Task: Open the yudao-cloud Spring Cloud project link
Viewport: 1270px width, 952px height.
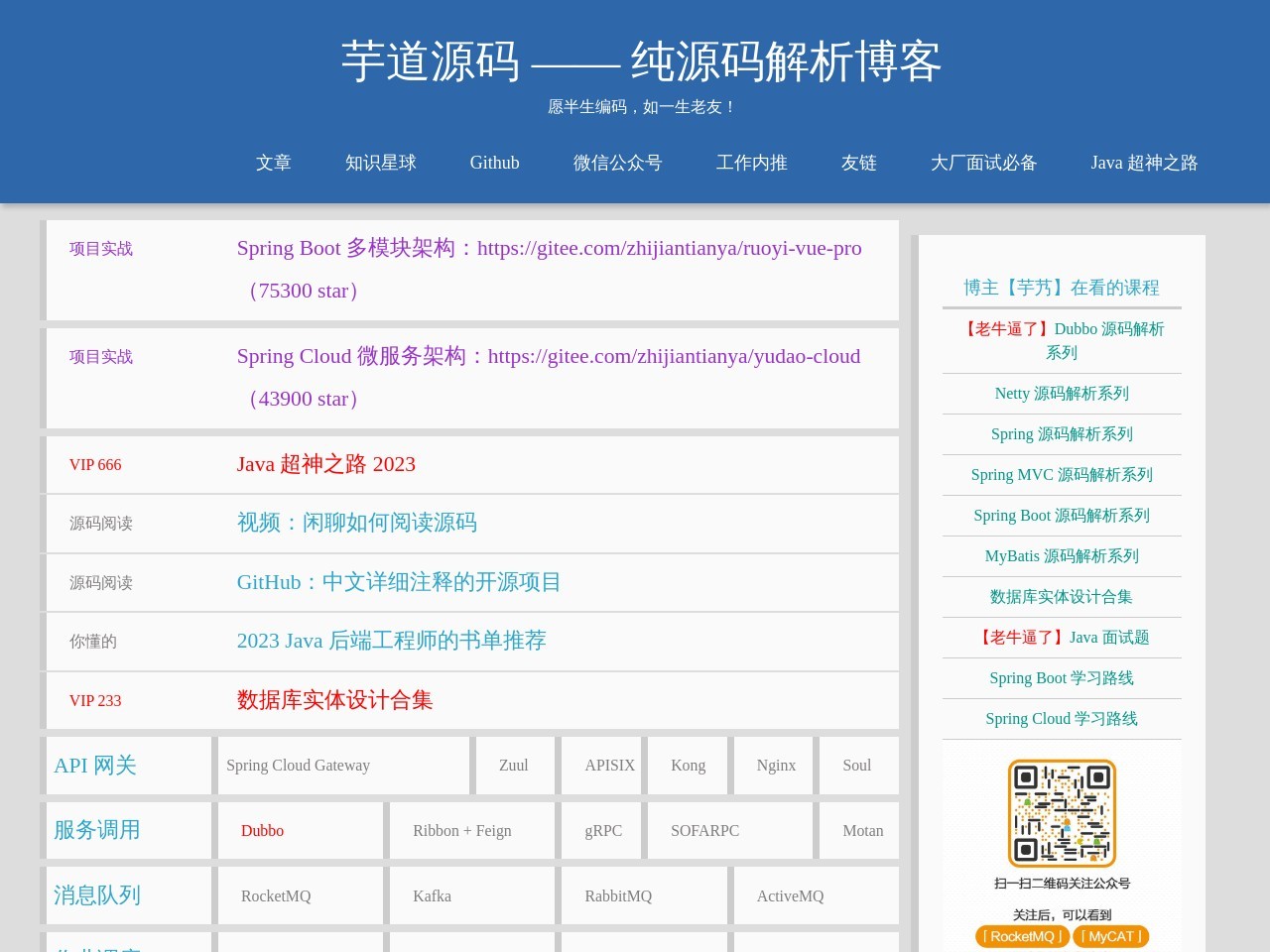Action: (x=548, y=357)
